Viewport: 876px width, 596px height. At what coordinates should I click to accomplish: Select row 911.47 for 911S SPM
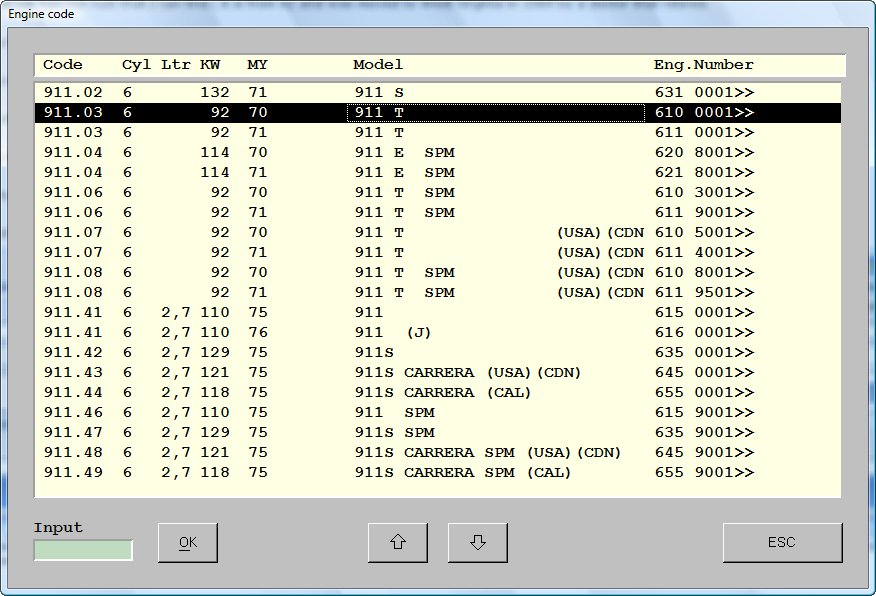[x=437, y=432]
